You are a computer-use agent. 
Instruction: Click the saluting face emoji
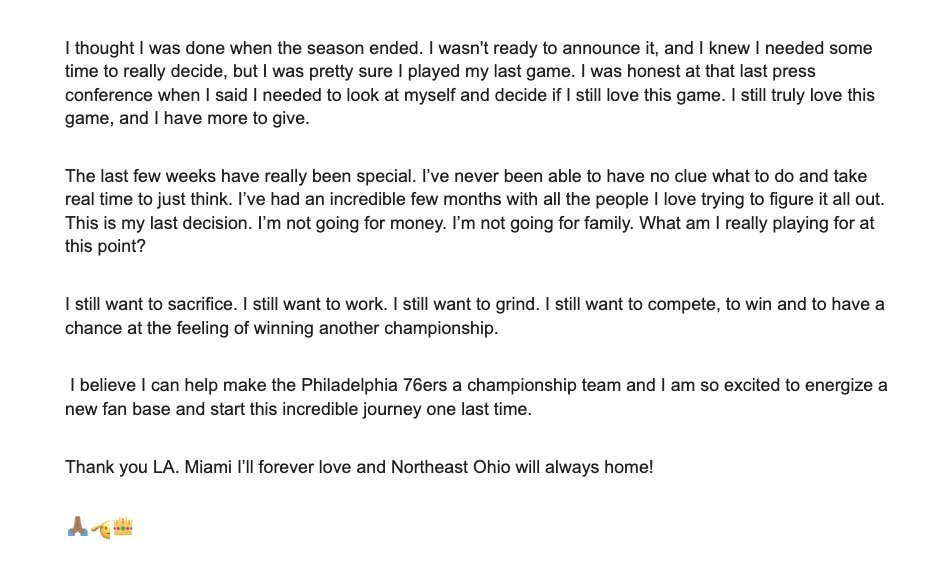pyautogui.click(x=101, y=529)
